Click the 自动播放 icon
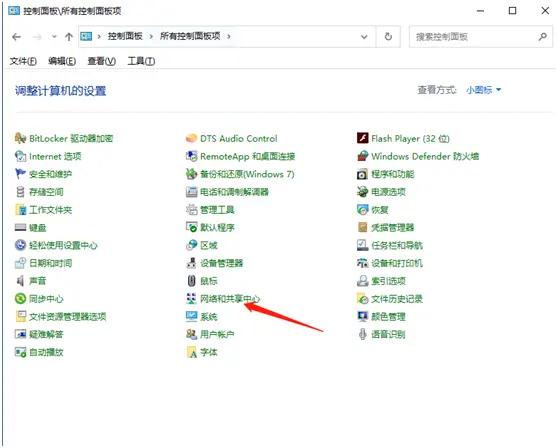The height and width of the screenshot is (448, 558). [x=20, y=352]
